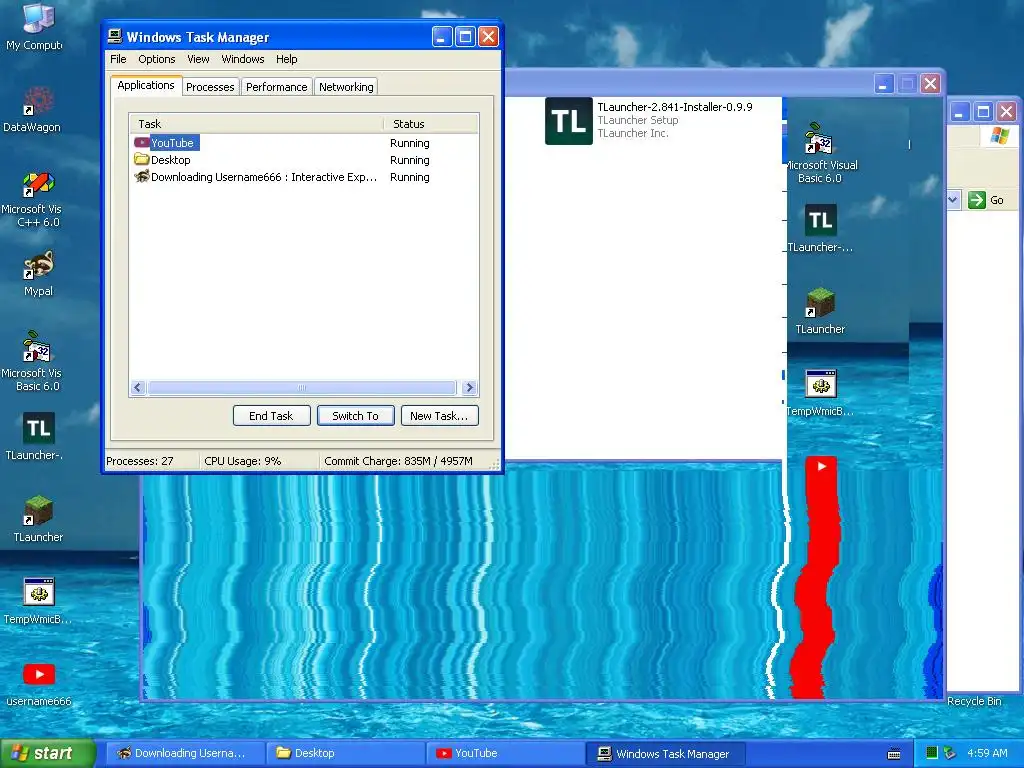
Task: Open the Windows menu in Task Manager
Action: tap(243, 59)
